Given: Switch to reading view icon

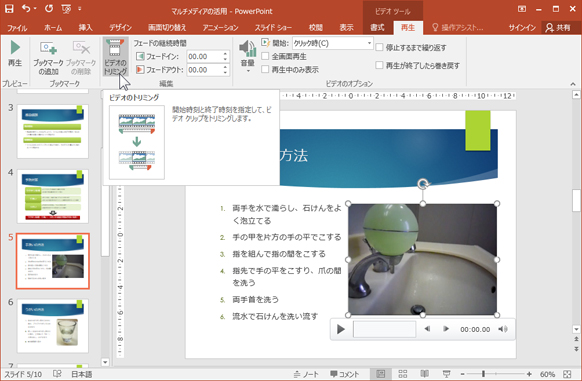Looking at the screenshot, I should tap(425, 374).
